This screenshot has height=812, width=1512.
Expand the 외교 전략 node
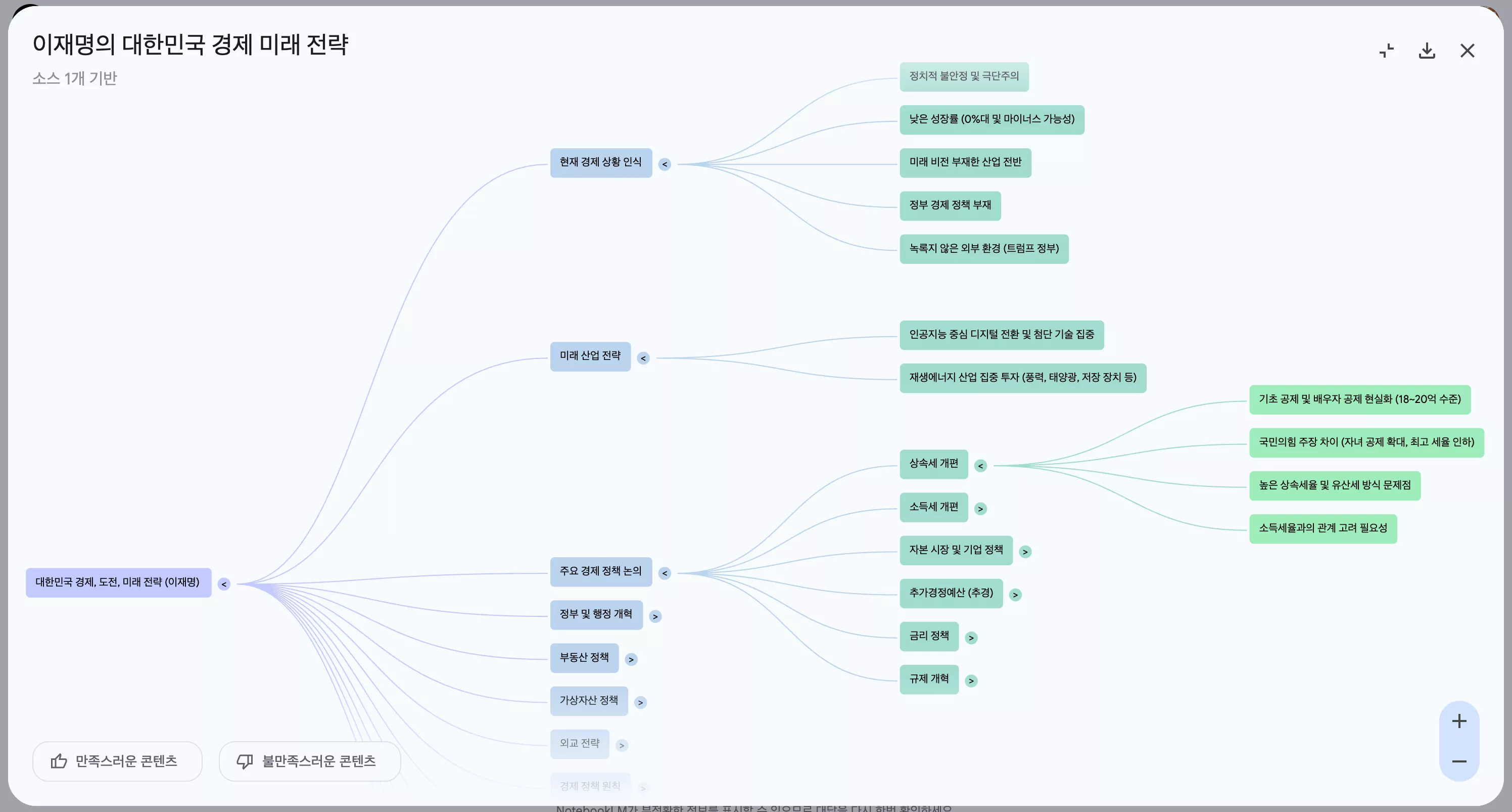[622, 745]
